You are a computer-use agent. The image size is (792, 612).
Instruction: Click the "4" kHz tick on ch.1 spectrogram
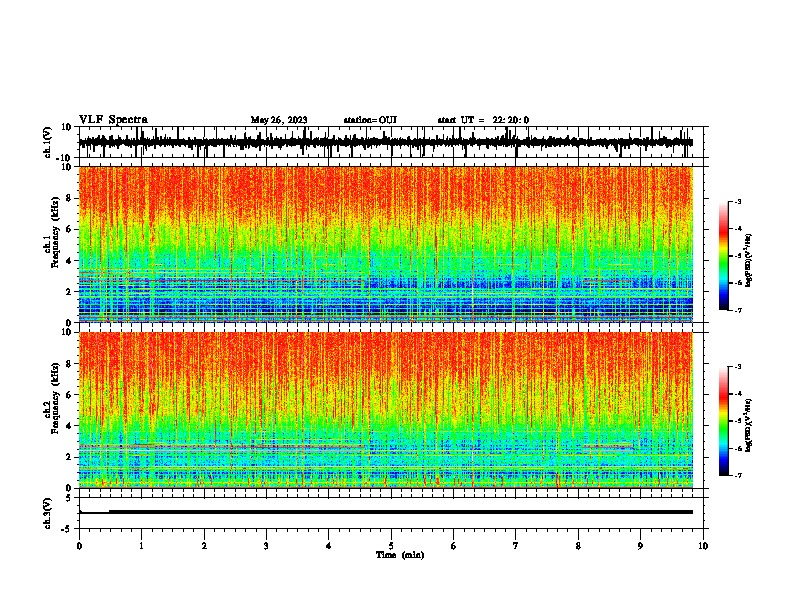[x=69, y=261]
